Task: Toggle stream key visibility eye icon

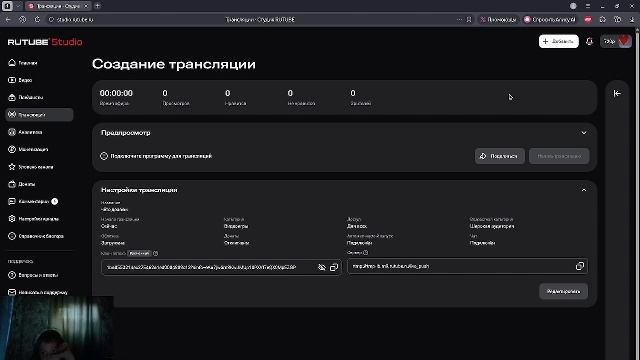Action: coord(322,267)
